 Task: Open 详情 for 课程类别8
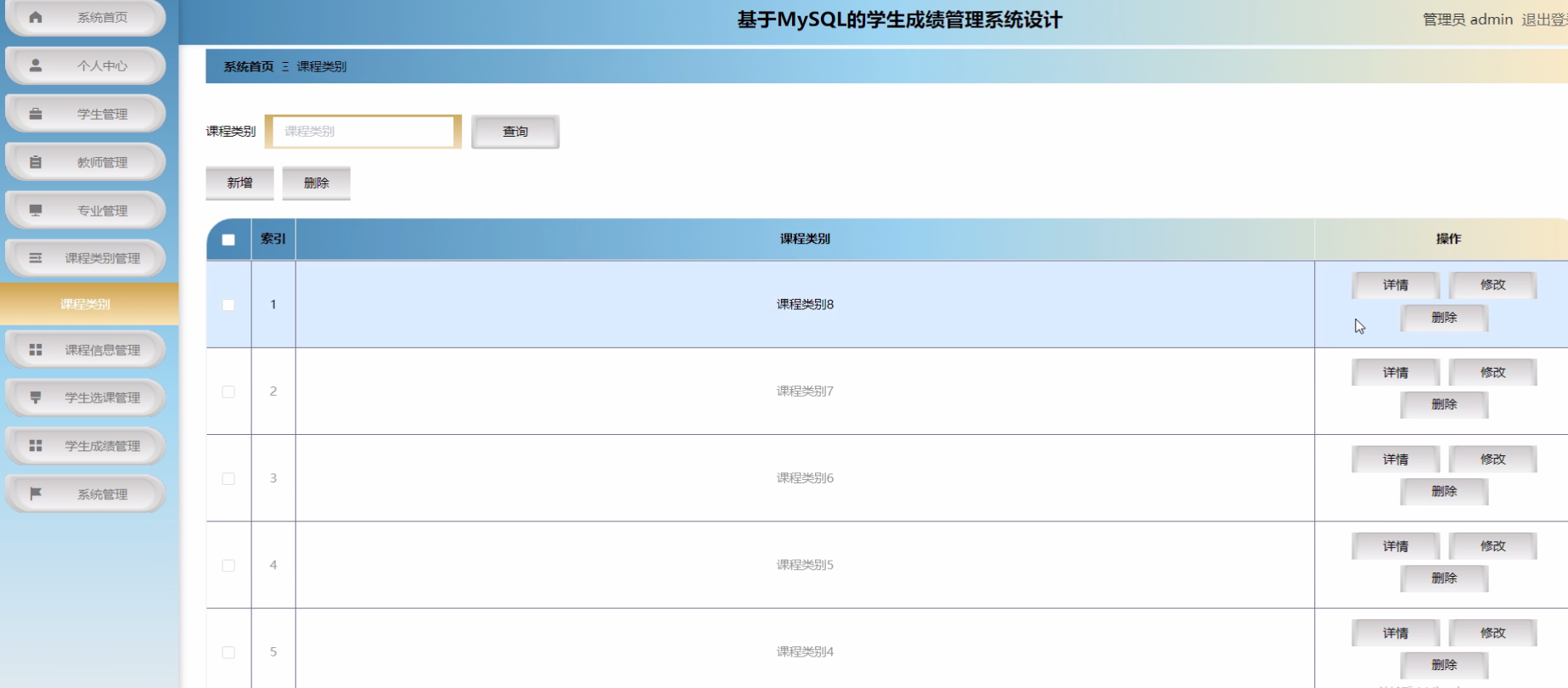(1396, 285)
